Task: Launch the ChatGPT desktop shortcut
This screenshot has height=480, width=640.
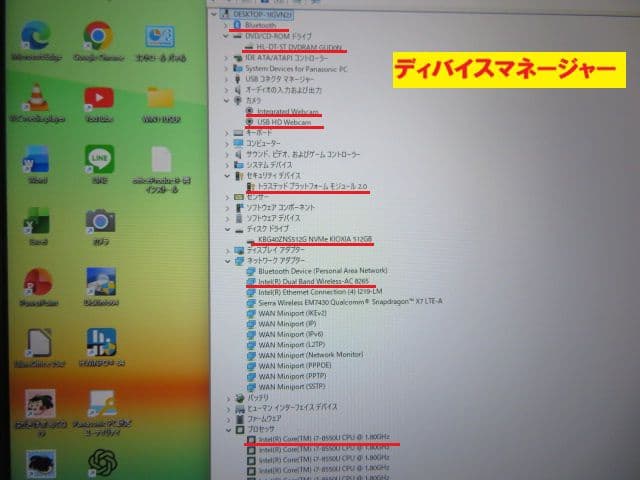Action: coord(102,463)
